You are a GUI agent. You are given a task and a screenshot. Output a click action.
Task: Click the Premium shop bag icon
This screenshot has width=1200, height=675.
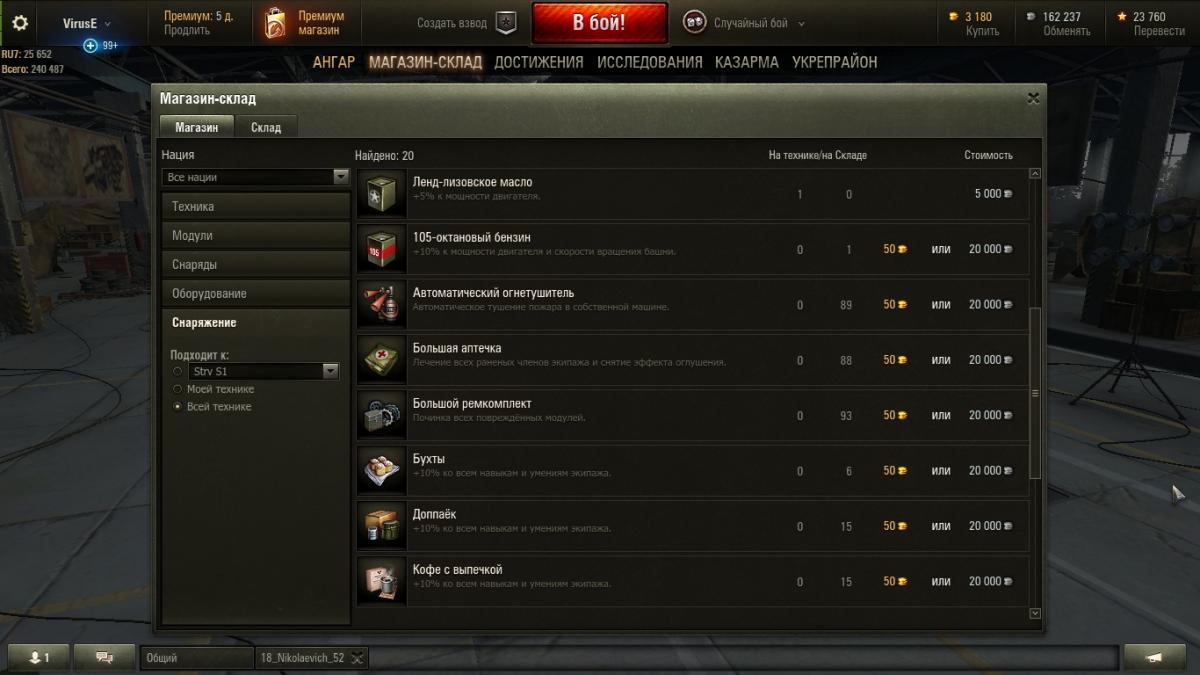coord(275,24)
